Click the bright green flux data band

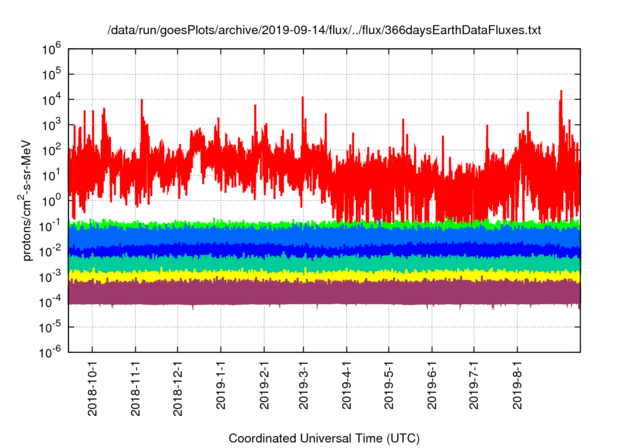(x=324, y=224)
